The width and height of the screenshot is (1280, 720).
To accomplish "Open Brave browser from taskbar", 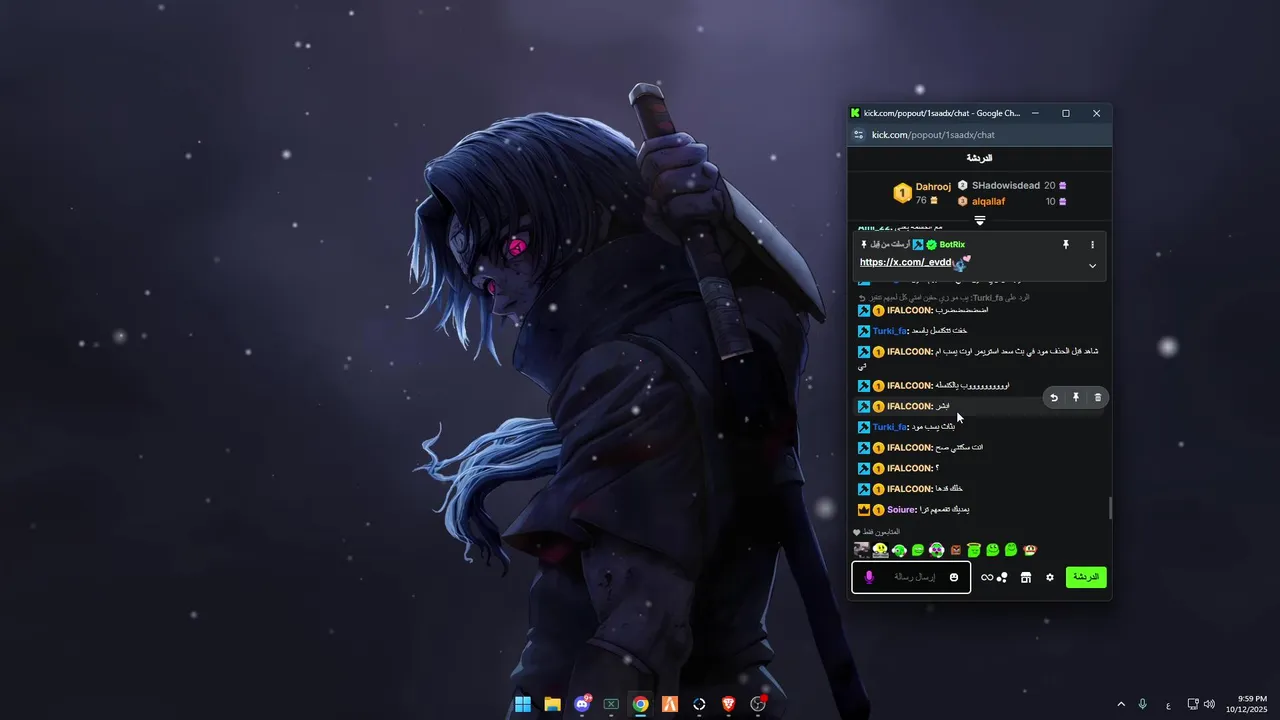I will (x=728, y=704).
